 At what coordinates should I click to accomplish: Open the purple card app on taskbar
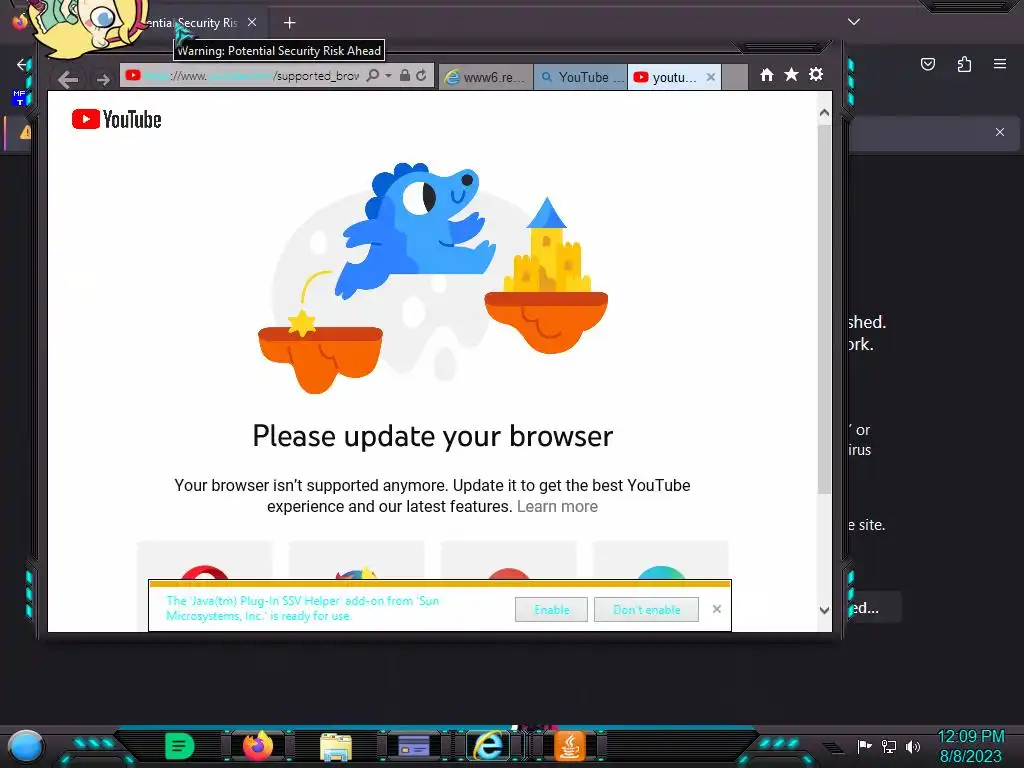click(413, 746)
